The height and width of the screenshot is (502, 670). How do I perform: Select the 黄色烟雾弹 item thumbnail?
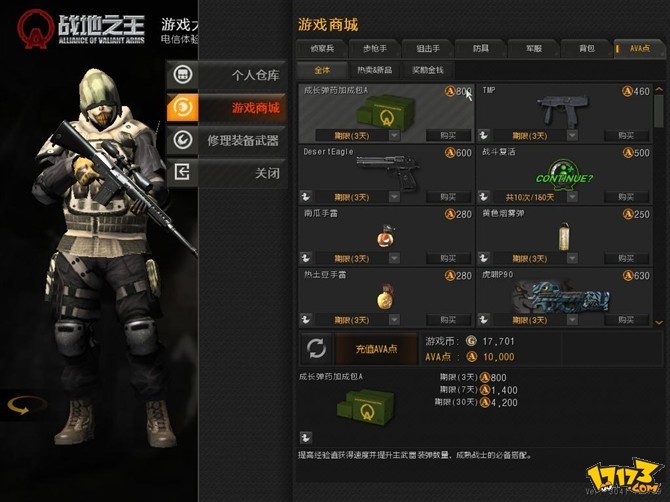[x=564, y=236]
